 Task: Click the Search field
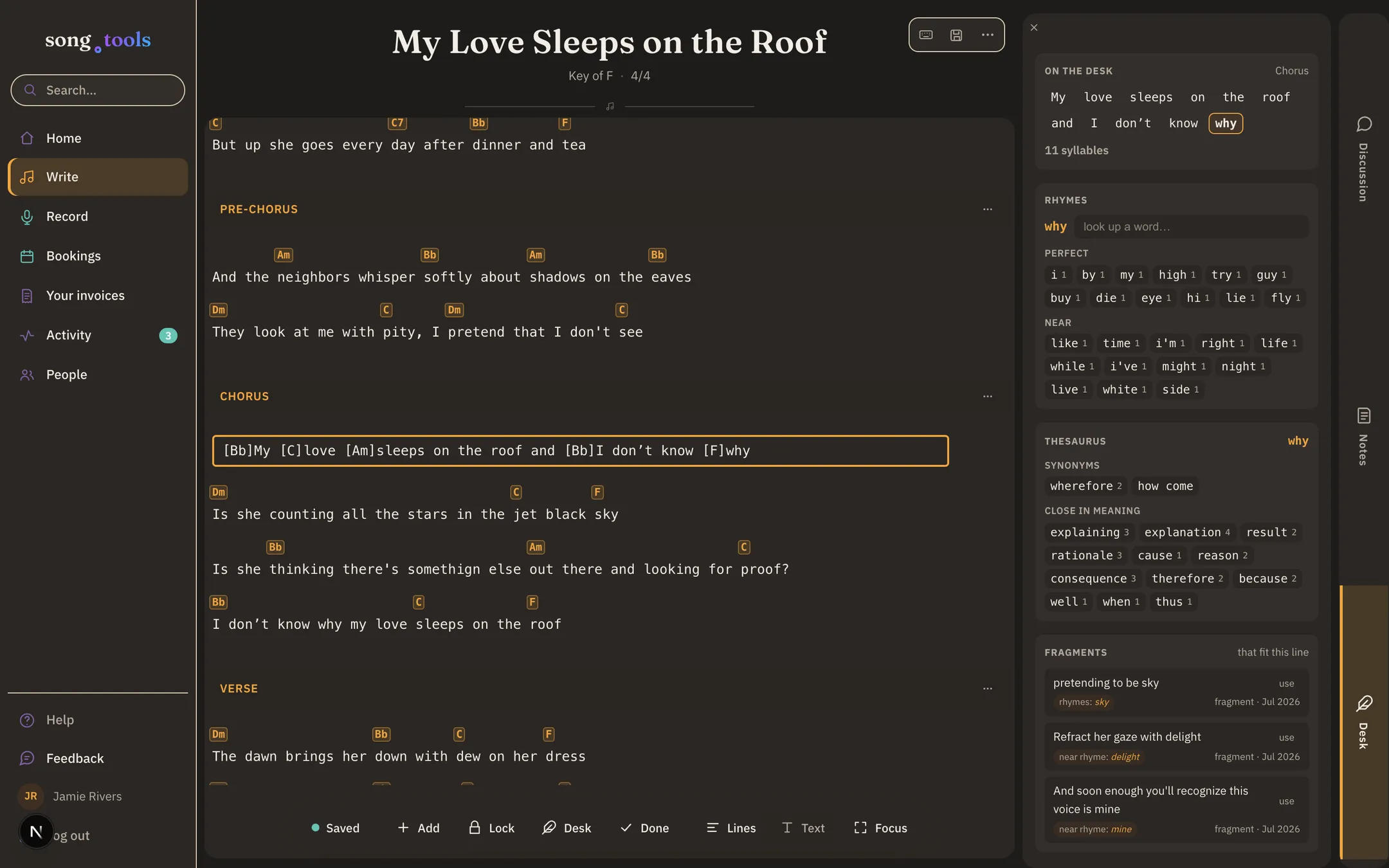click(x=98, y=90)
